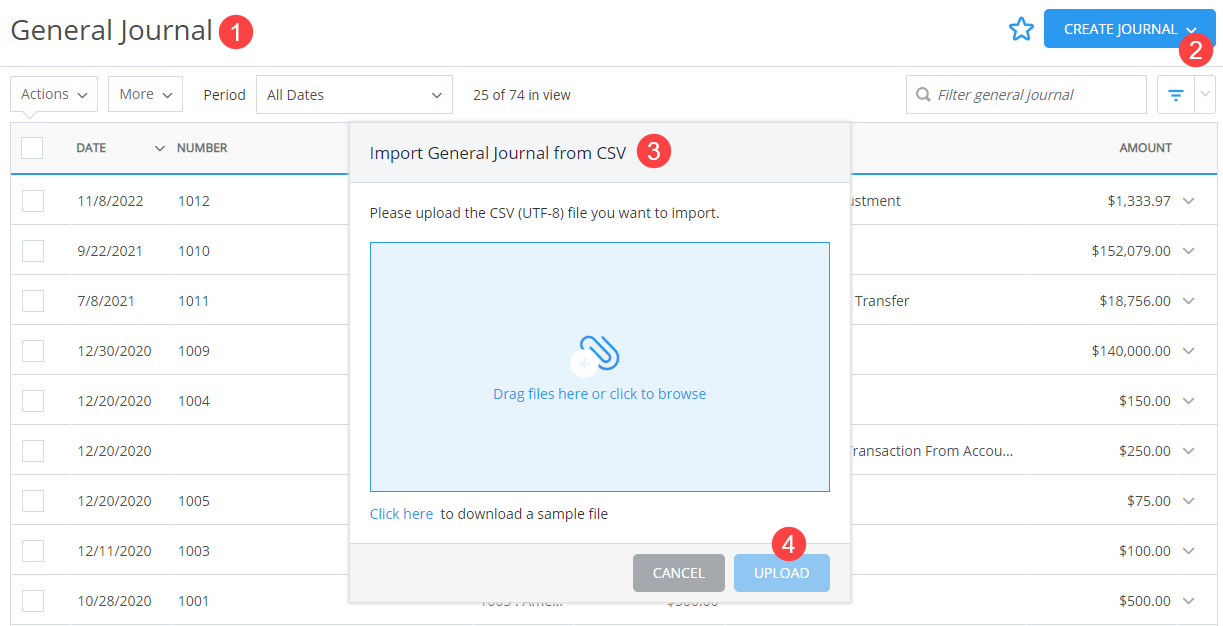
Task: Toggle the select-all checkbox in table header
Action: [32, 147]
